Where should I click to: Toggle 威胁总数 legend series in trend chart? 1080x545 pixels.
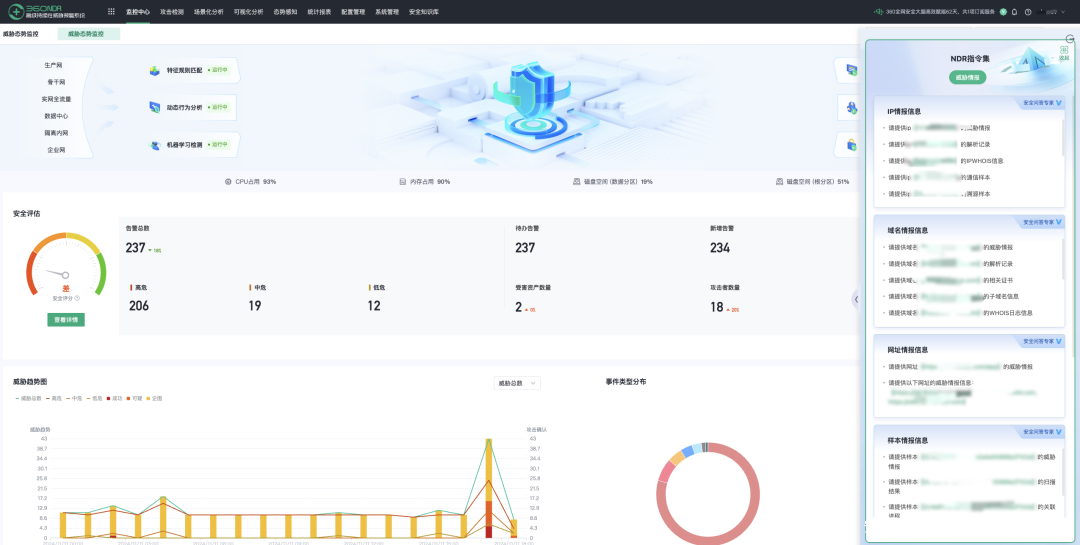click(x=30, y=398)
